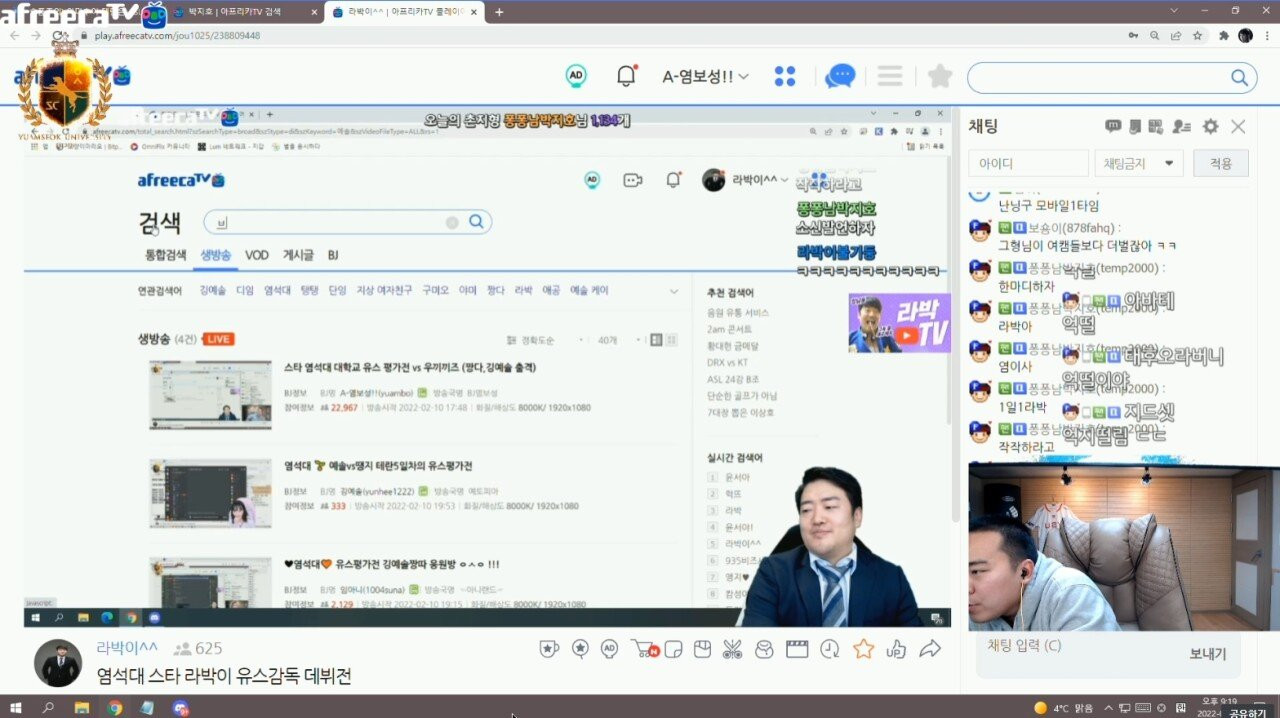Open the notification bell in header
This screenshot has width=1280, height=718.
click(627, 76)
